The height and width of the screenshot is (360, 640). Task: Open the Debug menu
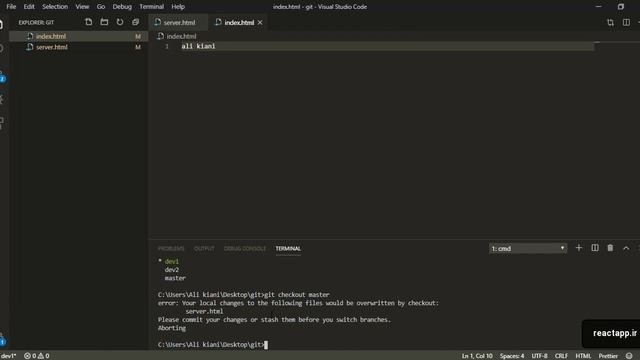tap(122, 7)
